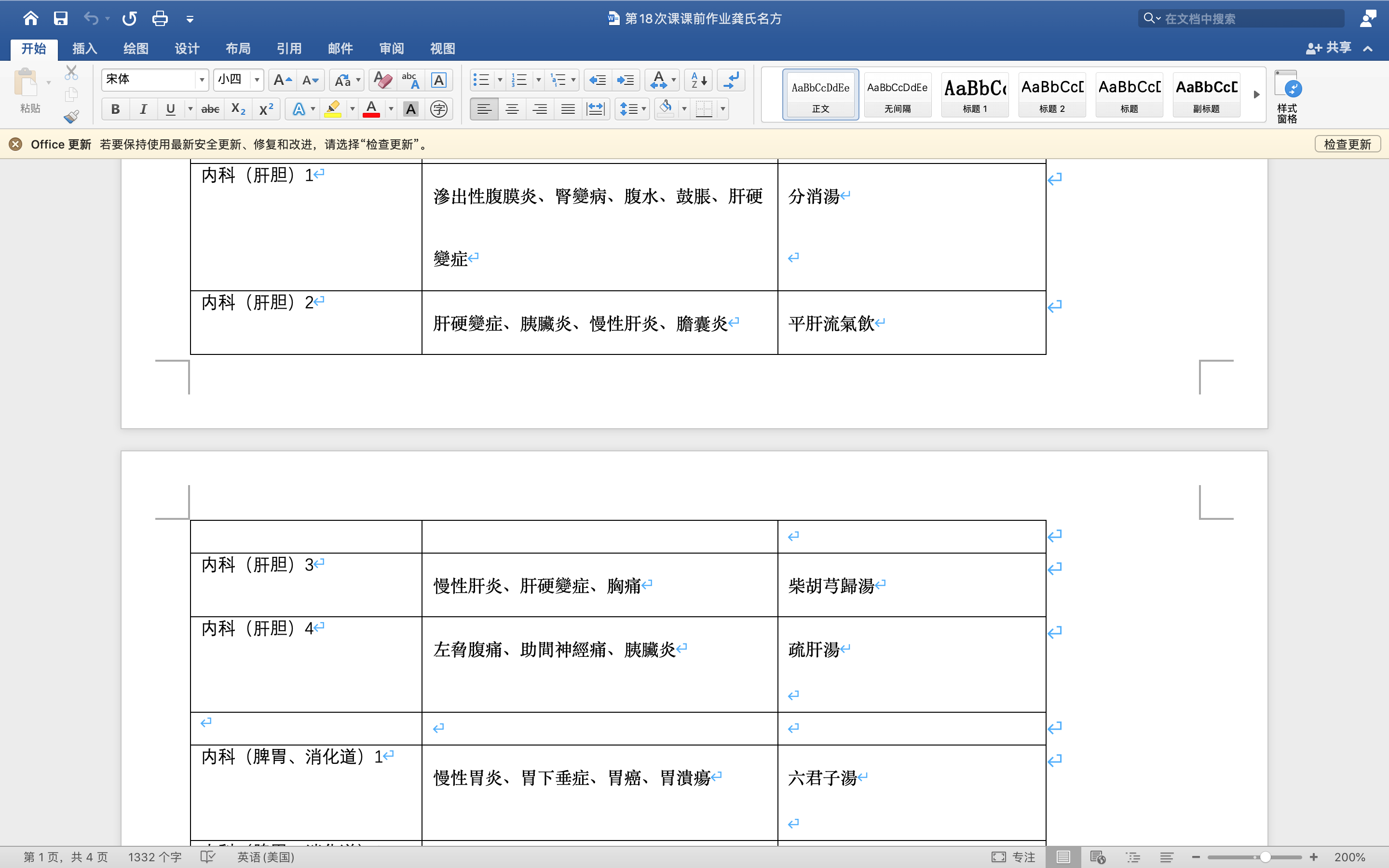Viewport: 1389px width, 868px height.
Task: Increase font size with large A
Action: [283, 81]
